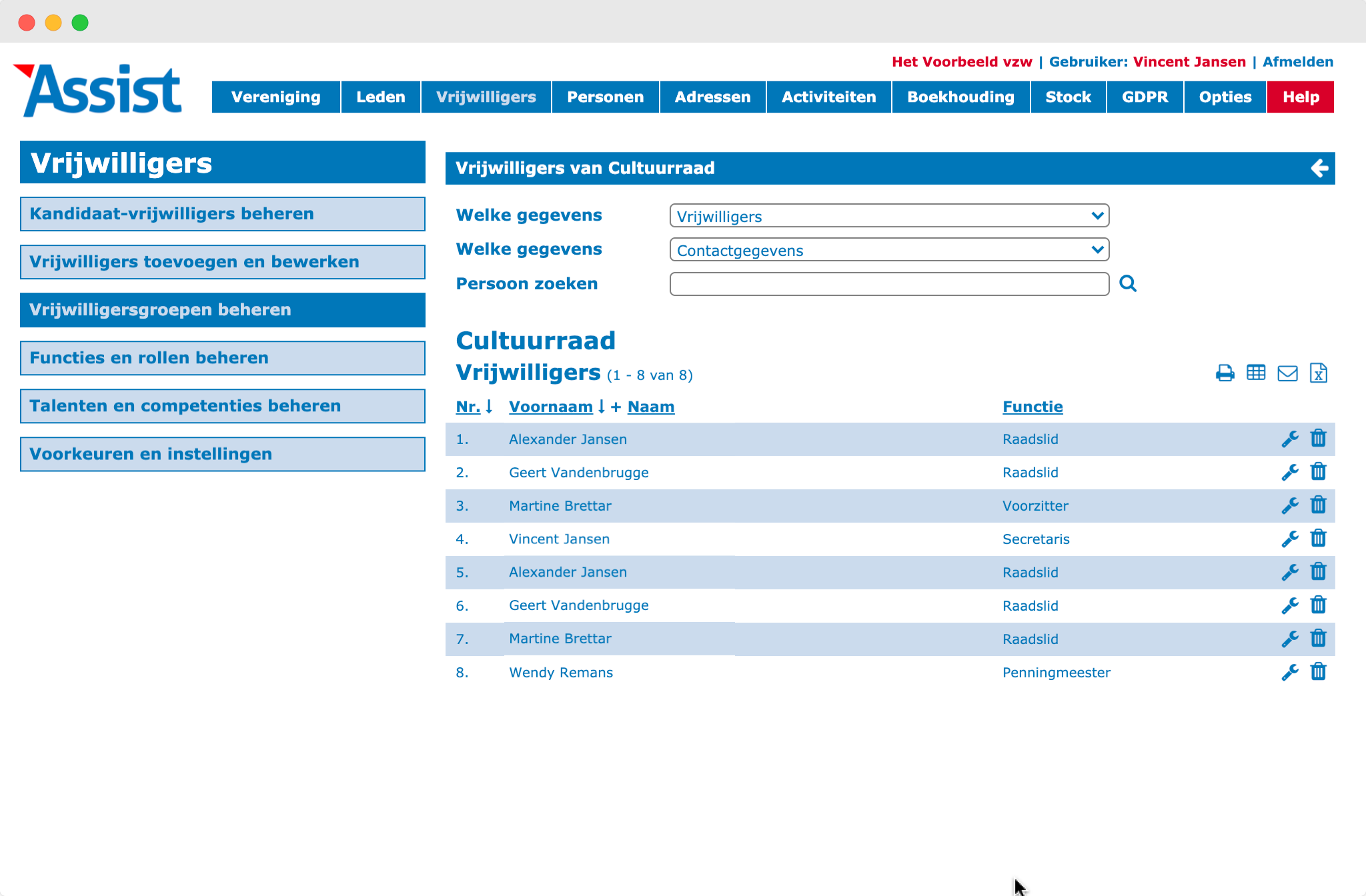1366x896 pixels.
Task: Click the print icon above the volunteers list
Action: click(1225, 373)
